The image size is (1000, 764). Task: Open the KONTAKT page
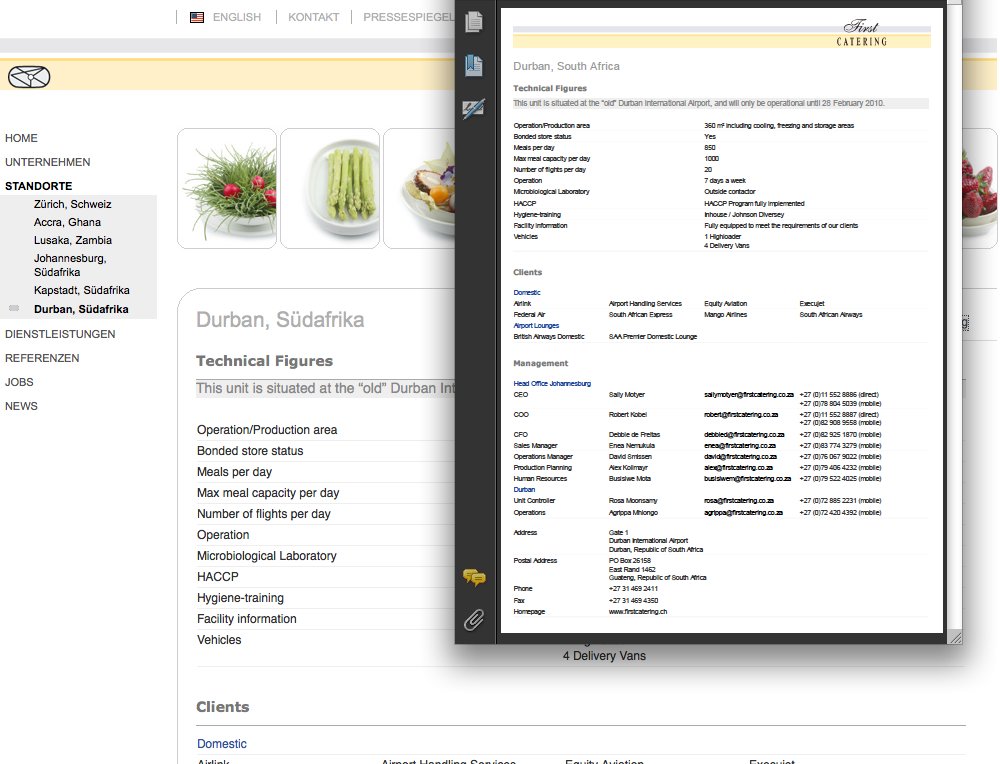point(313,17)
